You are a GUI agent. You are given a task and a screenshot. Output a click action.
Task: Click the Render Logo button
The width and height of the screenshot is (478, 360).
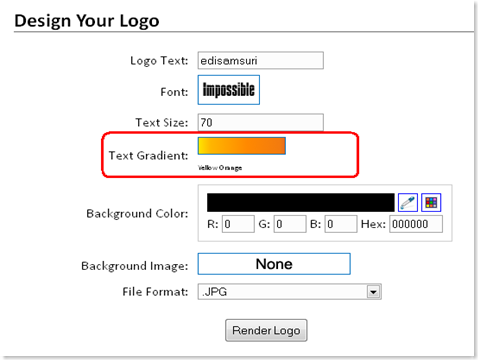click(266, 330)
